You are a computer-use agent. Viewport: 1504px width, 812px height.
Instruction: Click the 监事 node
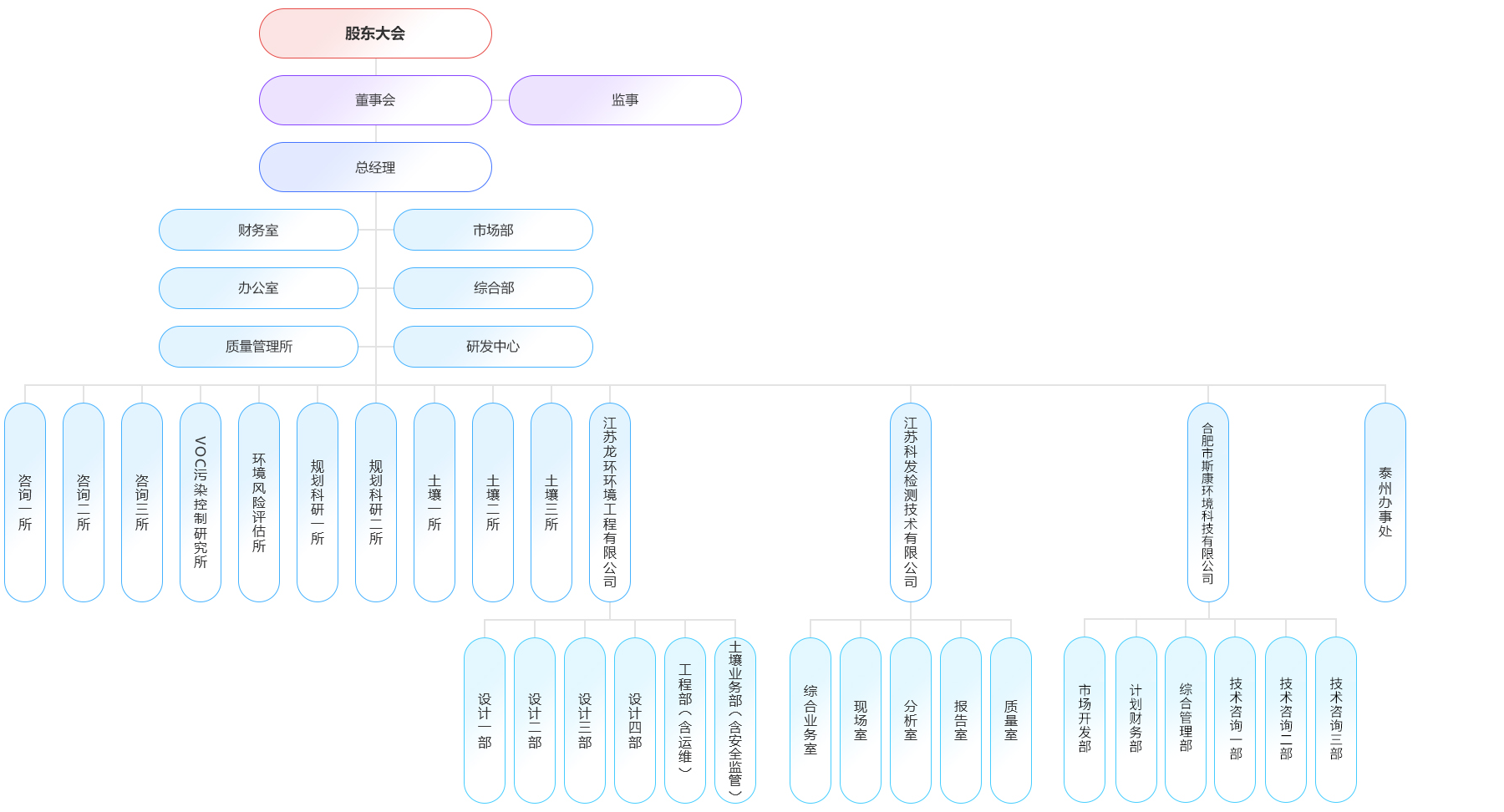click(x=625, y=100)
